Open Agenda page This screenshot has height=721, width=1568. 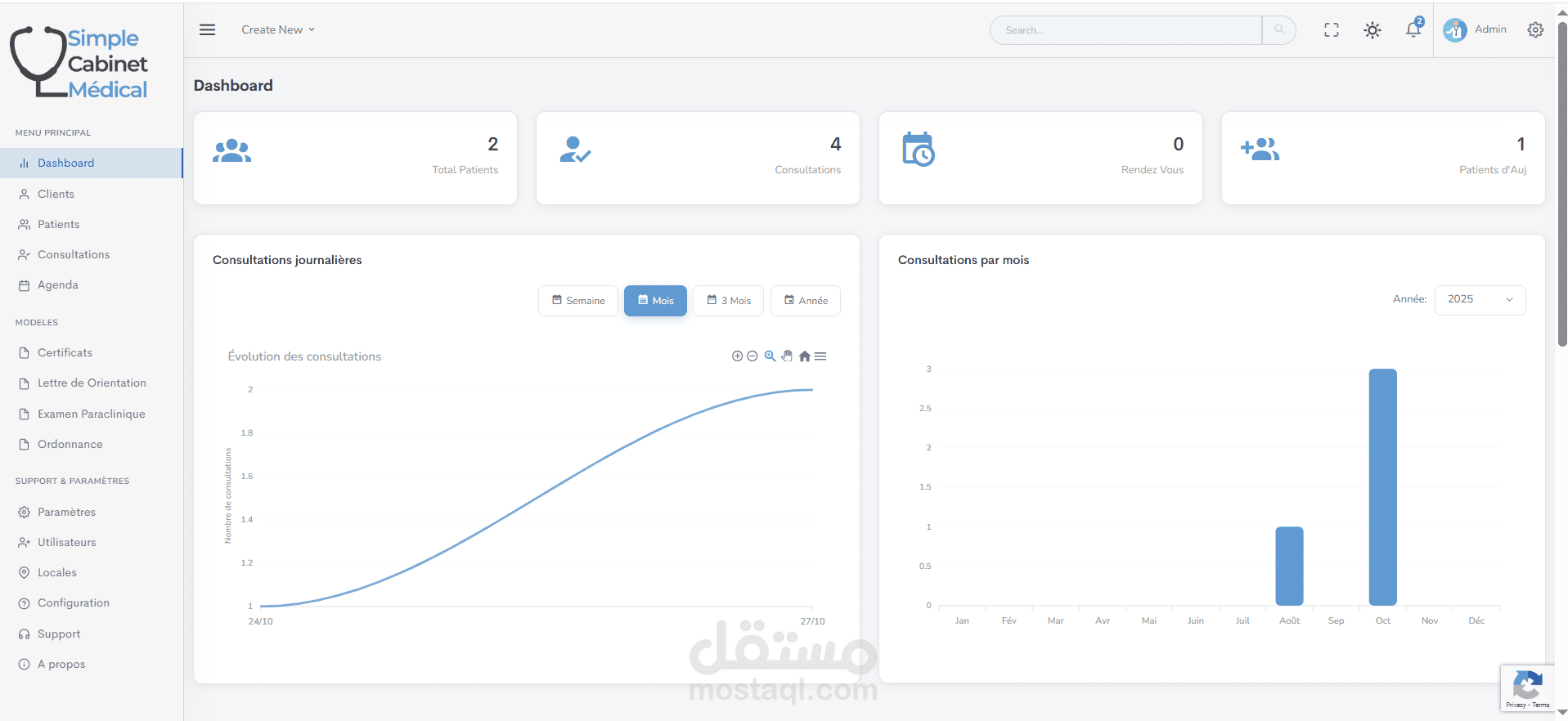click(57, 284)
